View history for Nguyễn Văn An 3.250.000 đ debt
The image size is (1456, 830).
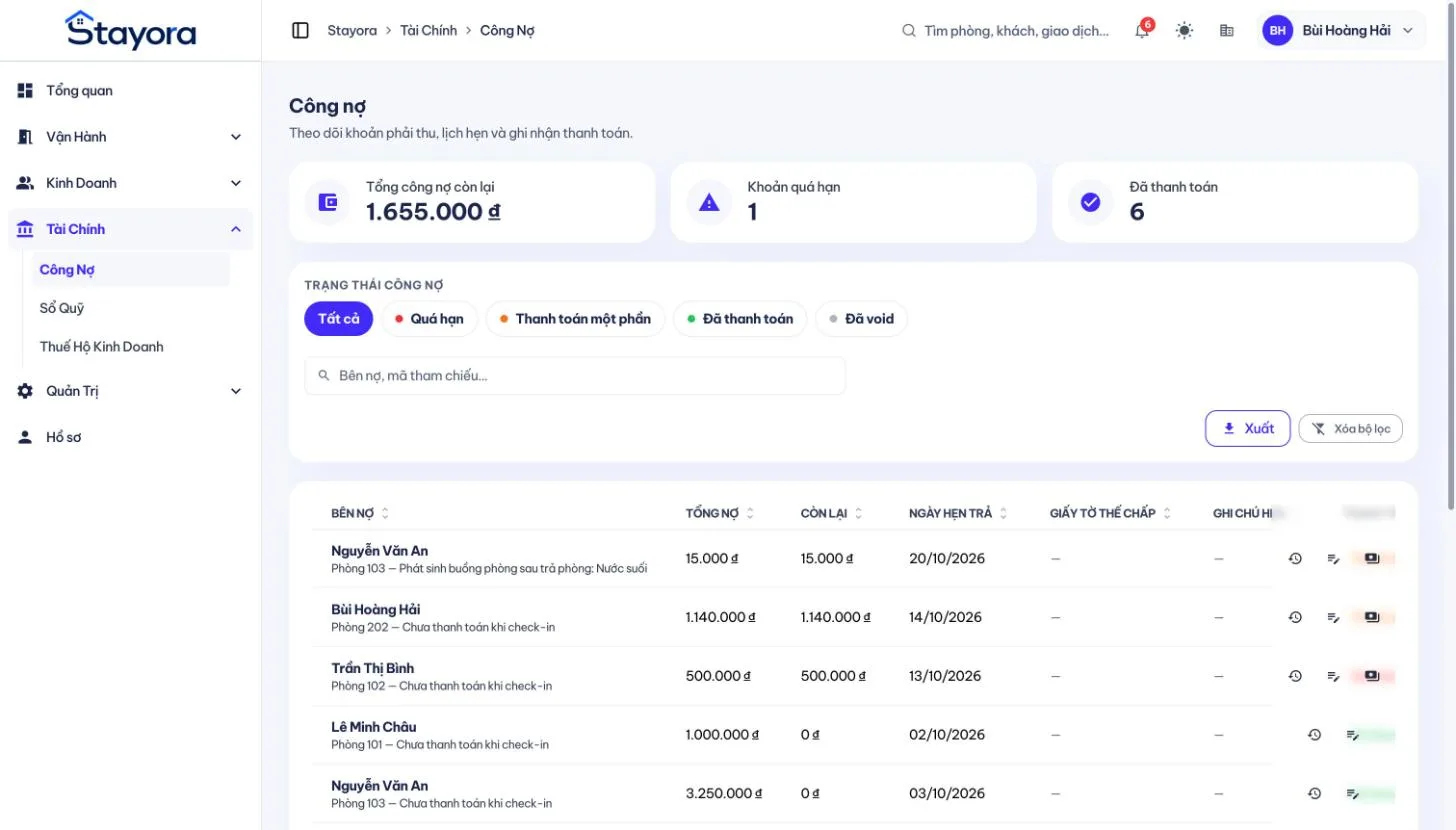(1315, 794)
